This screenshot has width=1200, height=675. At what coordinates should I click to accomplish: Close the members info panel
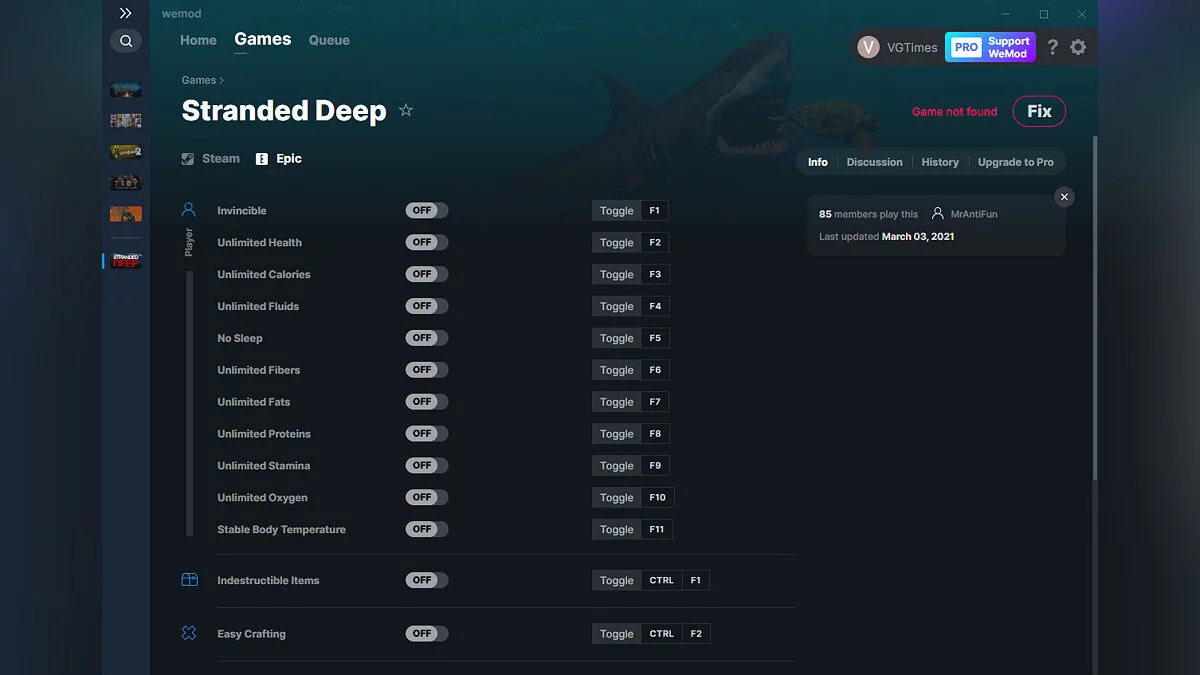pos(1064,196)
